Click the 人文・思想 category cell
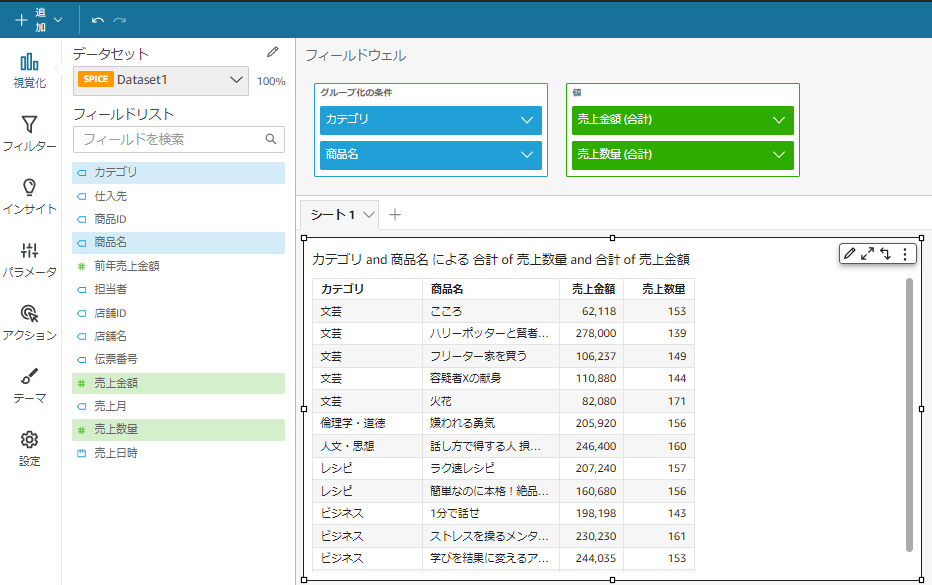 [367, 446]
